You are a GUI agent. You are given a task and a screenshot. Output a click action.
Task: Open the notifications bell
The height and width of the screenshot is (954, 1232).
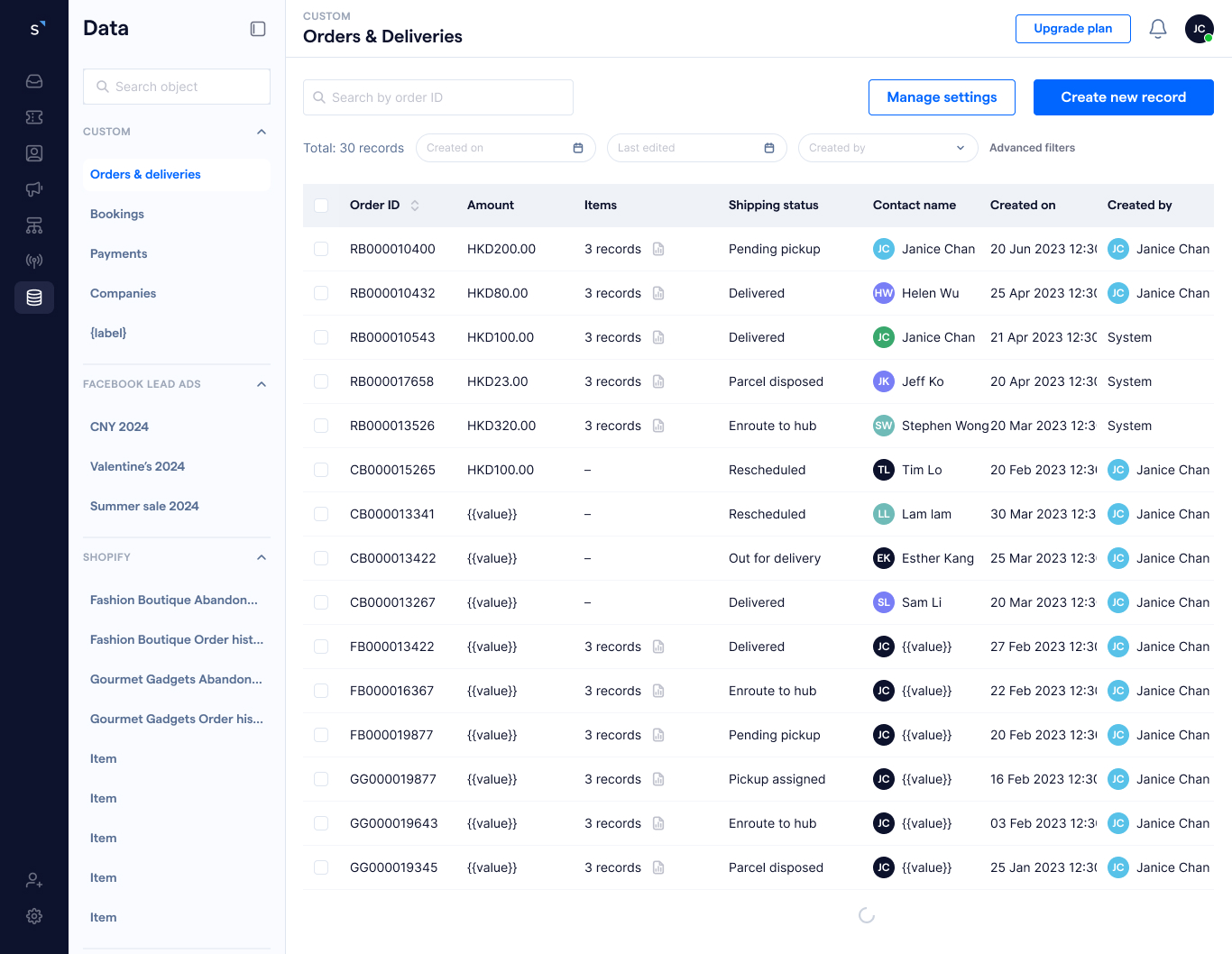(x=1158, y=29)
